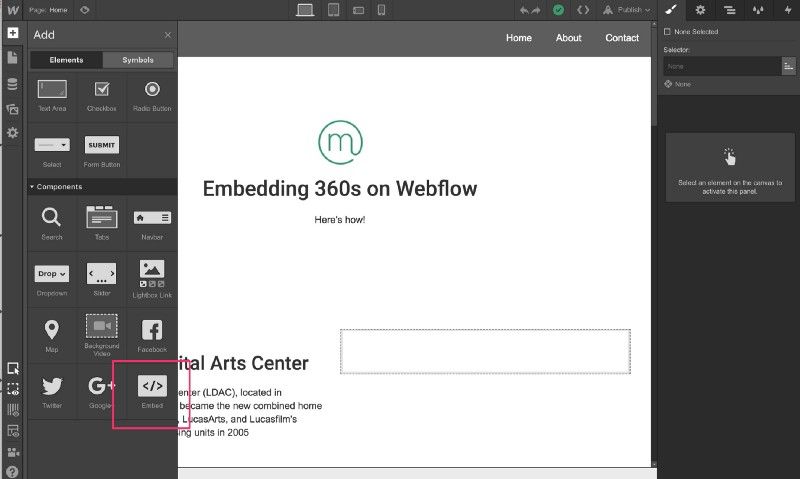Toggle the None Selected checkbox

click(x=667, y=32)
